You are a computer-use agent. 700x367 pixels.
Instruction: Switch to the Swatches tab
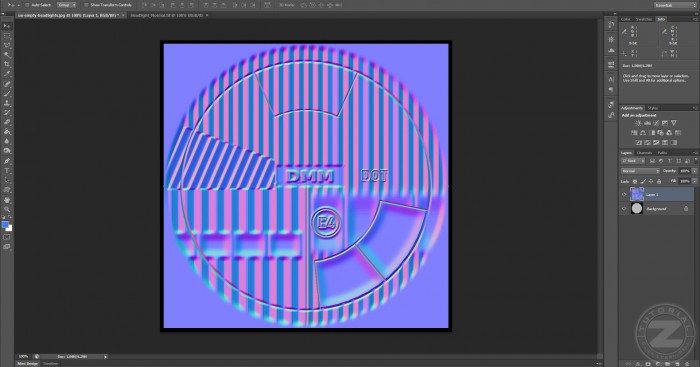(644, 19)
